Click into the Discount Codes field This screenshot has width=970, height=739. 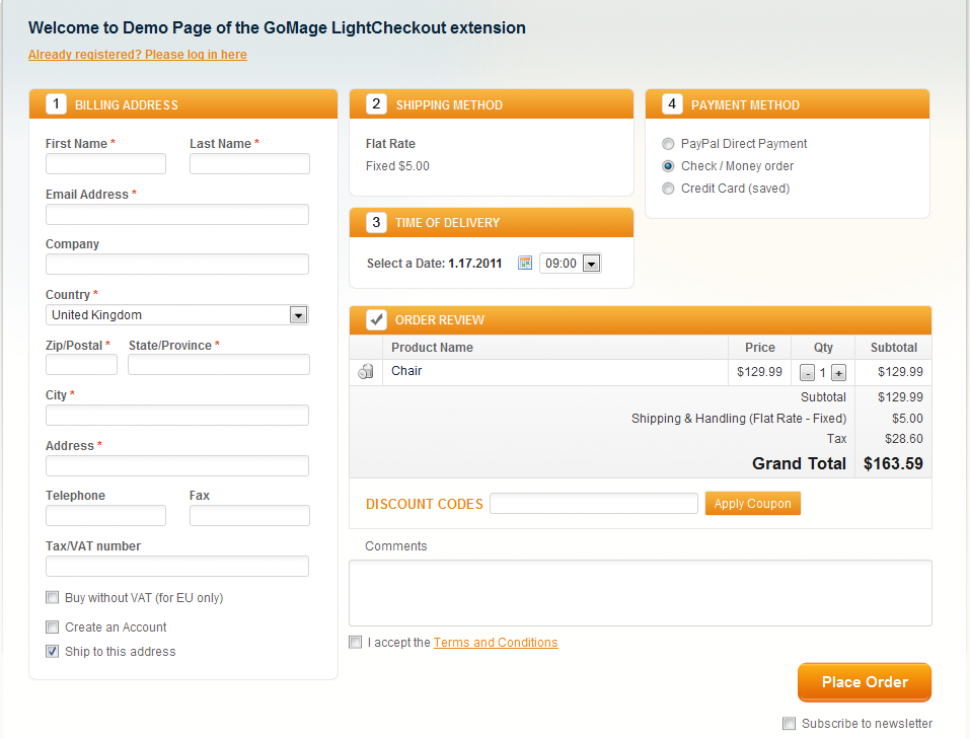[593, 504]
